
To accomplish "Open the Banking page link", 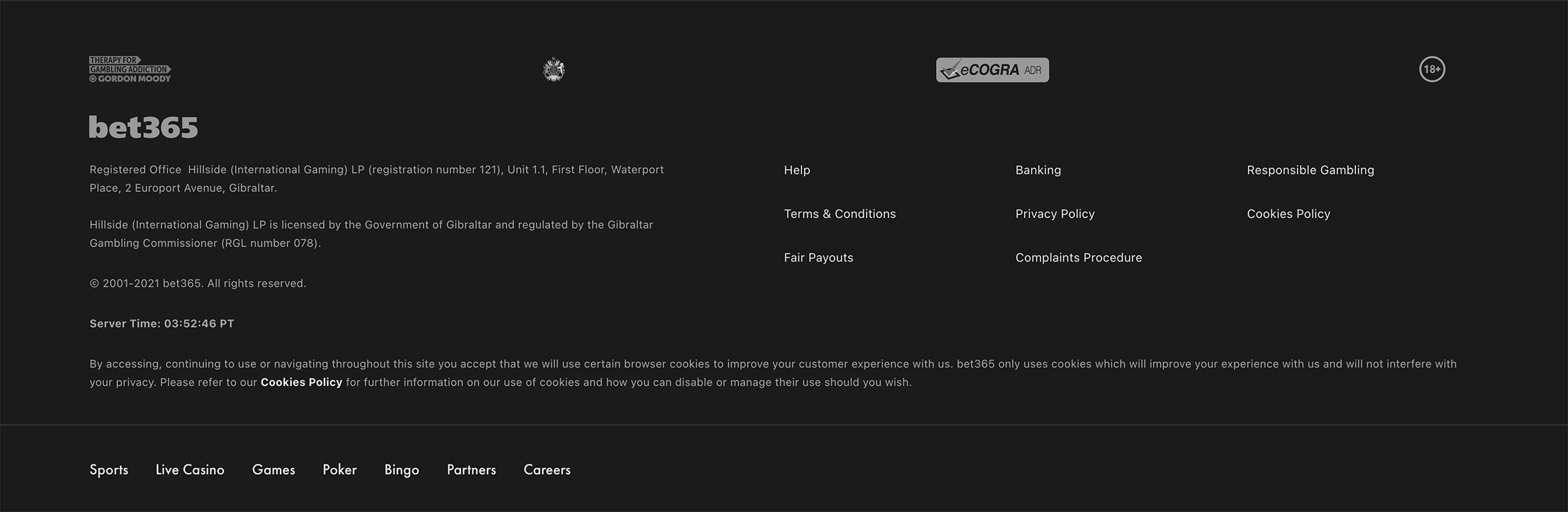I will click(x=1038, y=170).
